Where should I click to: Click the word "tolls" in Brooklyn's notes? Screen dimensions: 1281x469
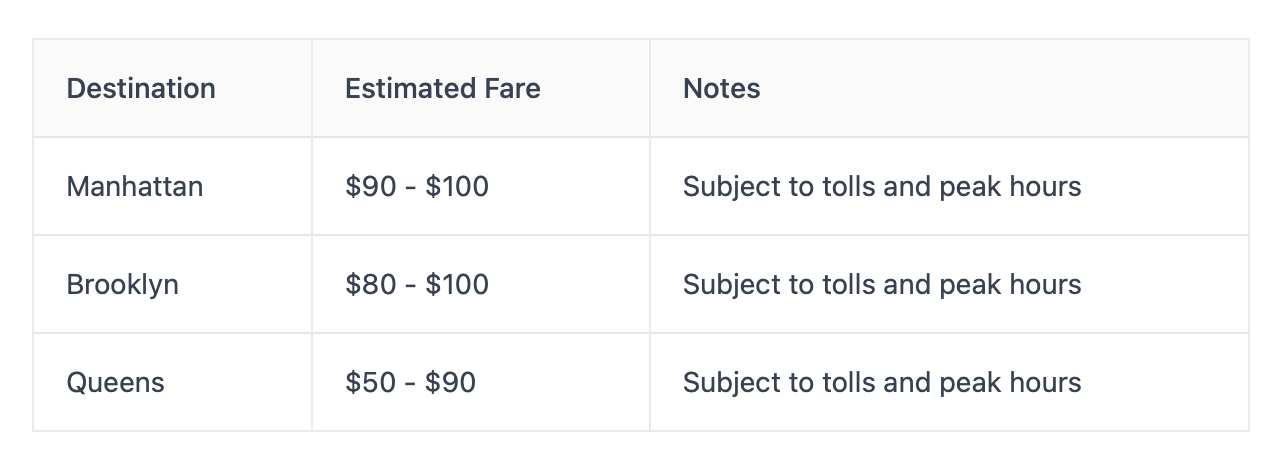coord(846,284)
